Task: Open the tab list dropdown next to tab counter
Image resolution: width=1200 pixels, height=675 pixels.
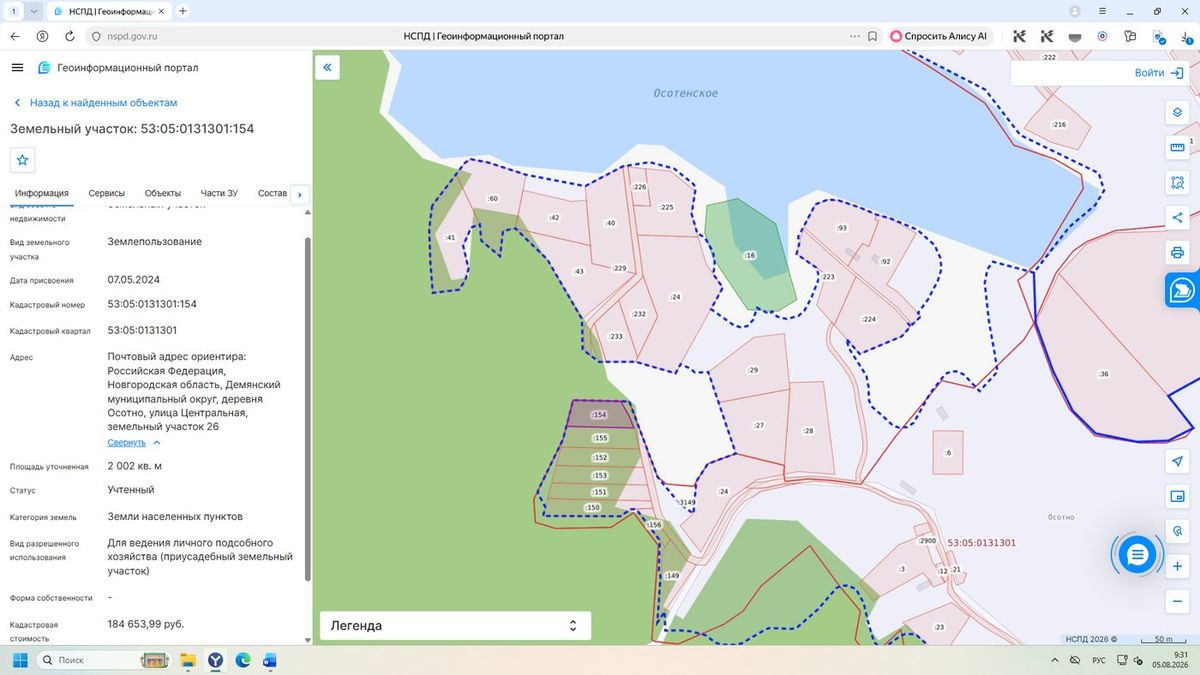Action: click(34, 11)
